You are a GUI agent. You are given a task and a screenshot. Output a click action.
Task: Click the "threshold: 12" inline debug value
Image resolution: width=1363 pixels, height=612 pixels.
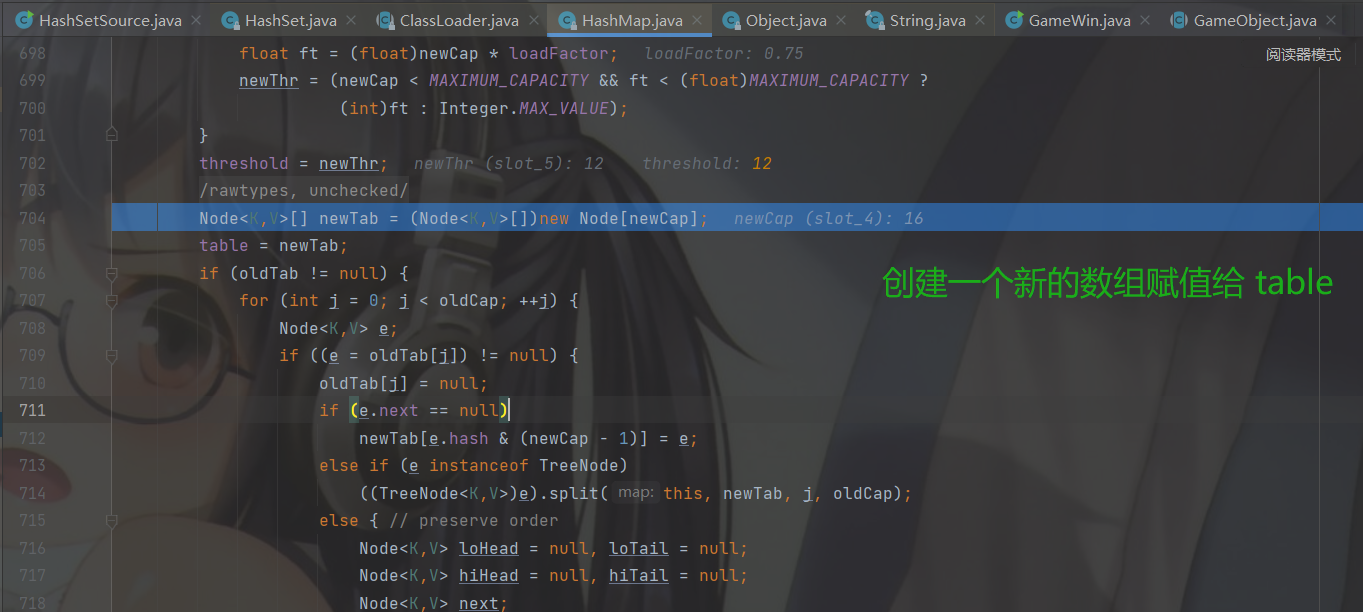click(707, 163)
